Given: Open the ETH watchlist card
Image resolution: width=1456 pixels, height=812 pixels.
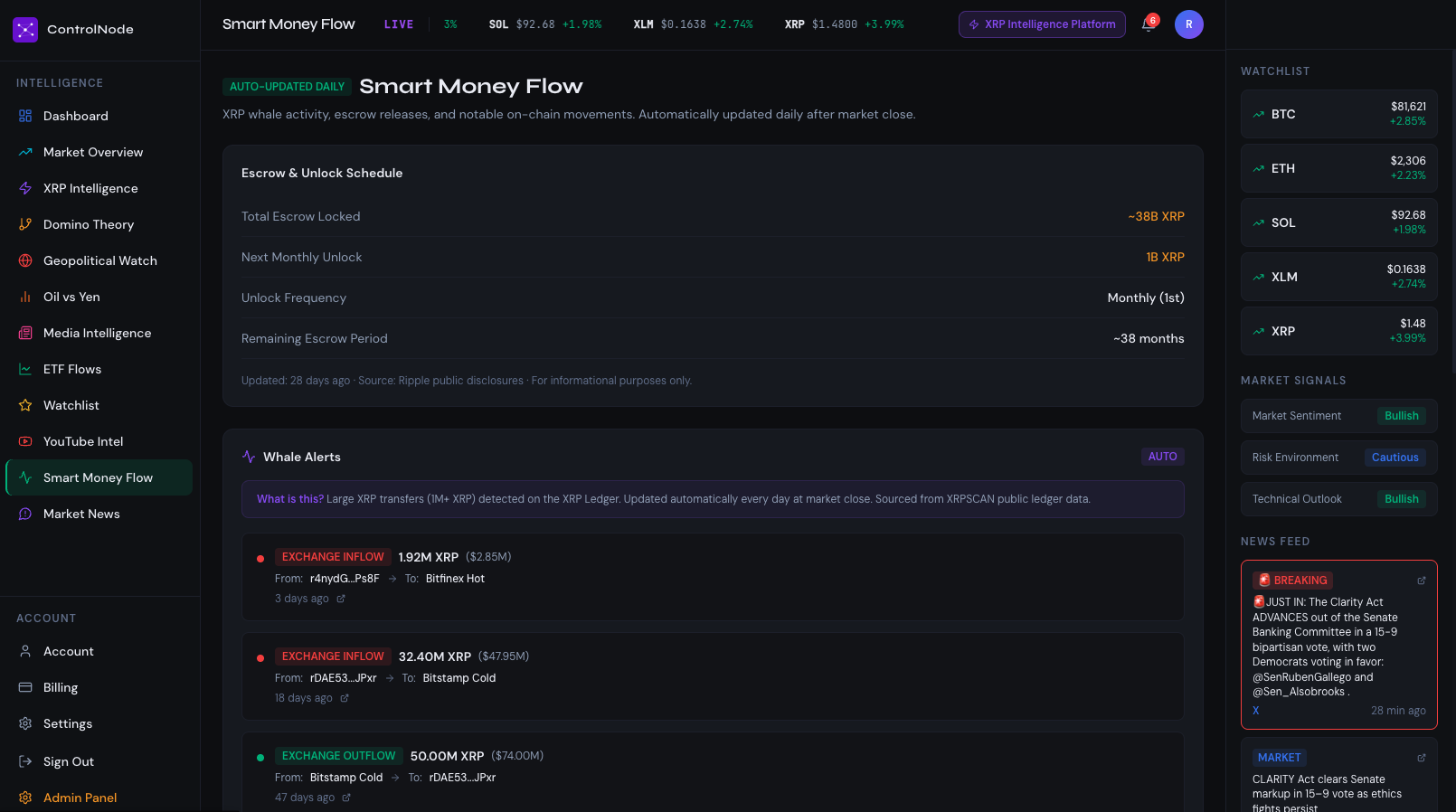Looking at the screenshot, I should click(1339, 168).
